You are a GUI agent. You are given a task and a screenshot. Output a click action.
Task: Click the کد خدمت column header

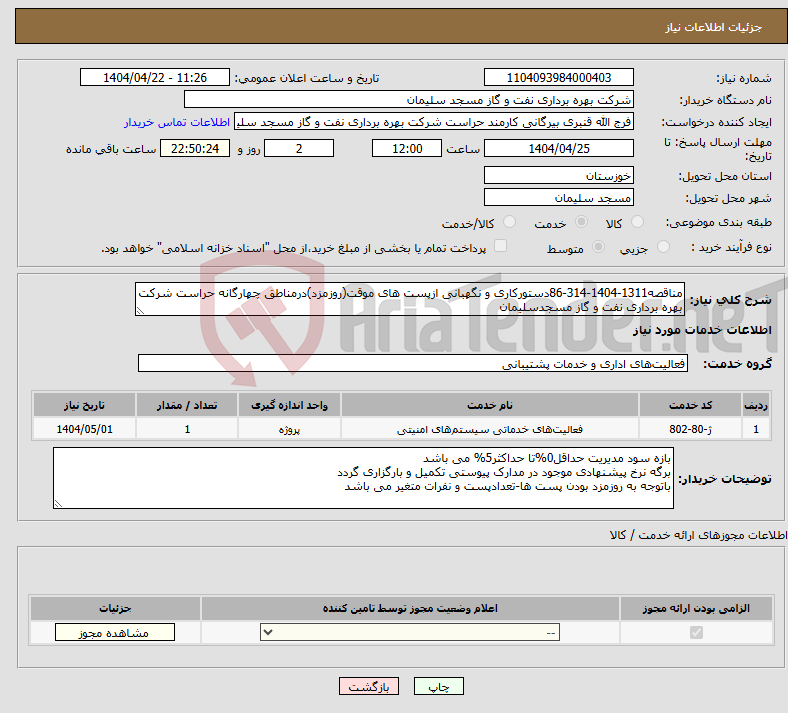[691, 405]
